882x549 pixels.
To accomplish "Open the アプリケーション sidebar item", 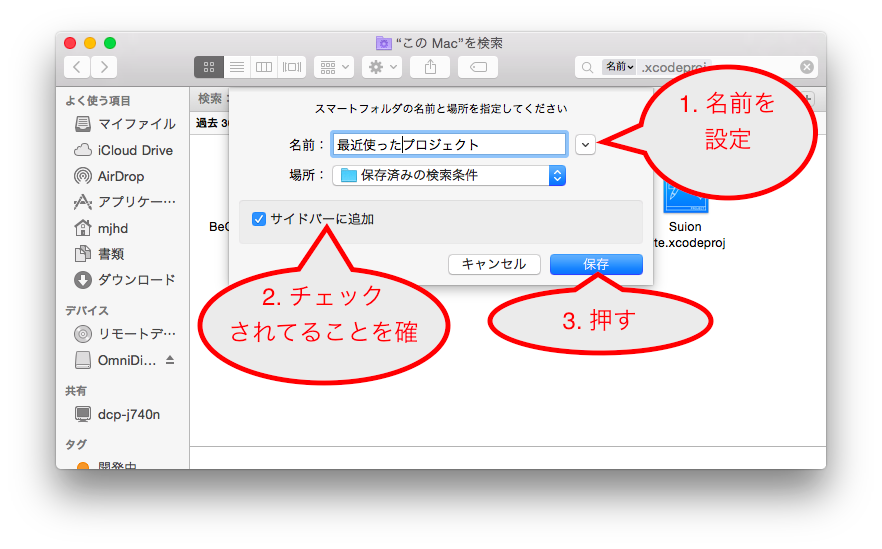I will coord(126,201).
